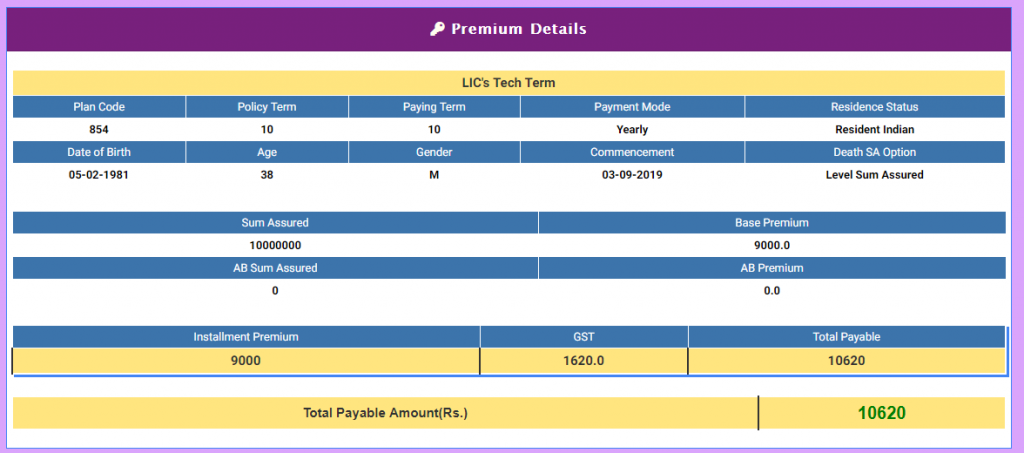Click the LIC's Tech Term title row
This screenshot has width=1024, height=453.
(509, 83)
